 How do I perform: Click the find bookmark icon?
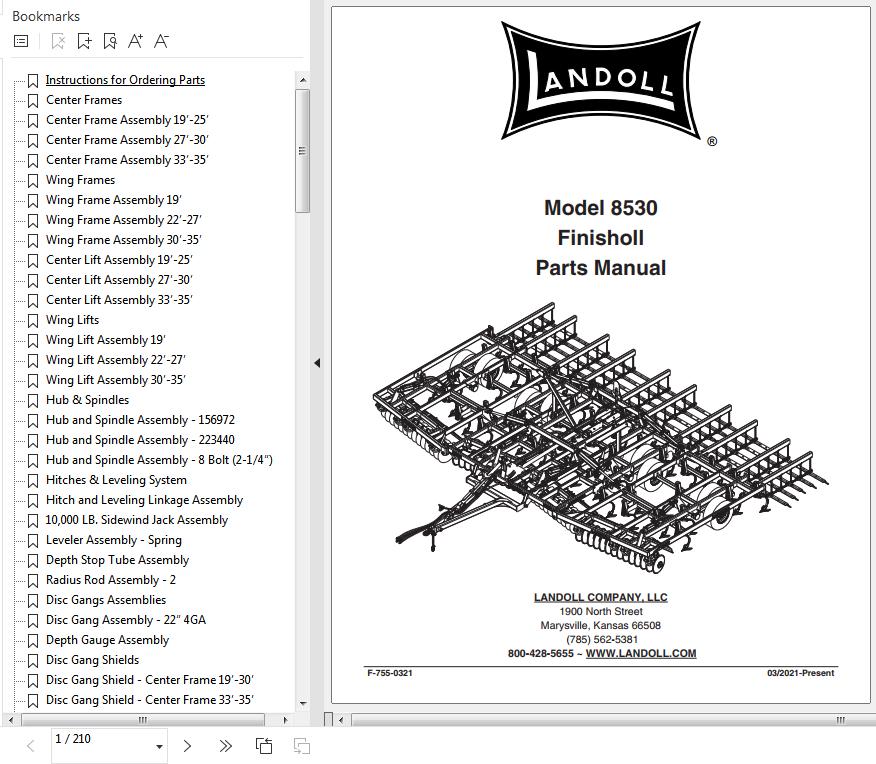click(110, 41)
